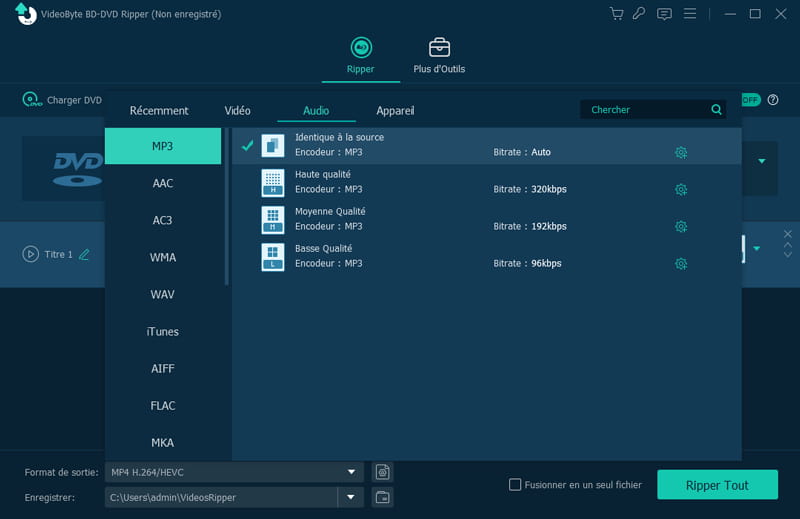Image resolution: width=800 pixels, height=519 pixels.
Task: Expand the Enregistrer path dropdown
Action: 351,497
